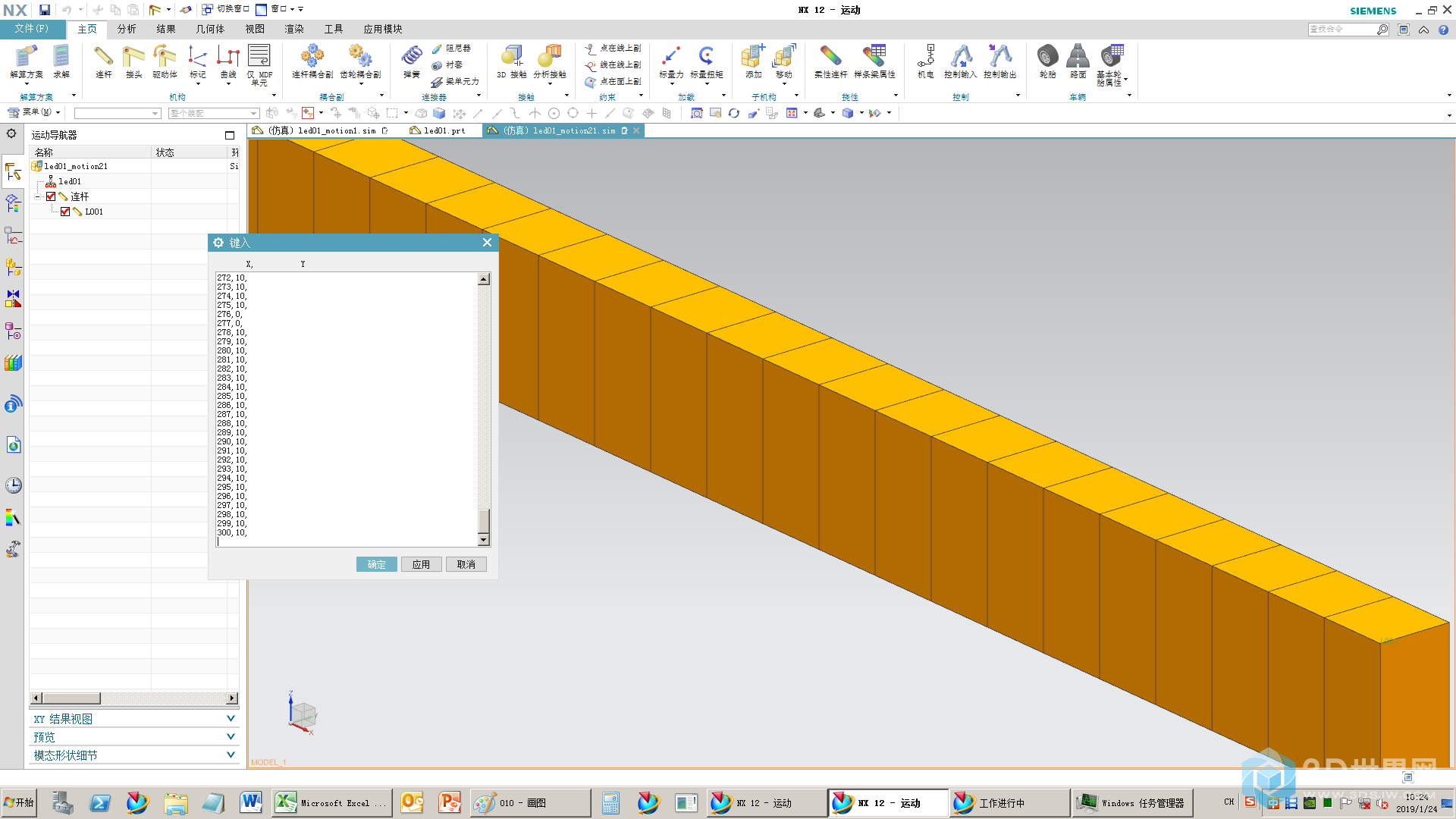Toggle the 连杆 group checkbox in navigator
Image resolution: width=1456 pixels, height=819 pixels.
[x=51, y=196]
